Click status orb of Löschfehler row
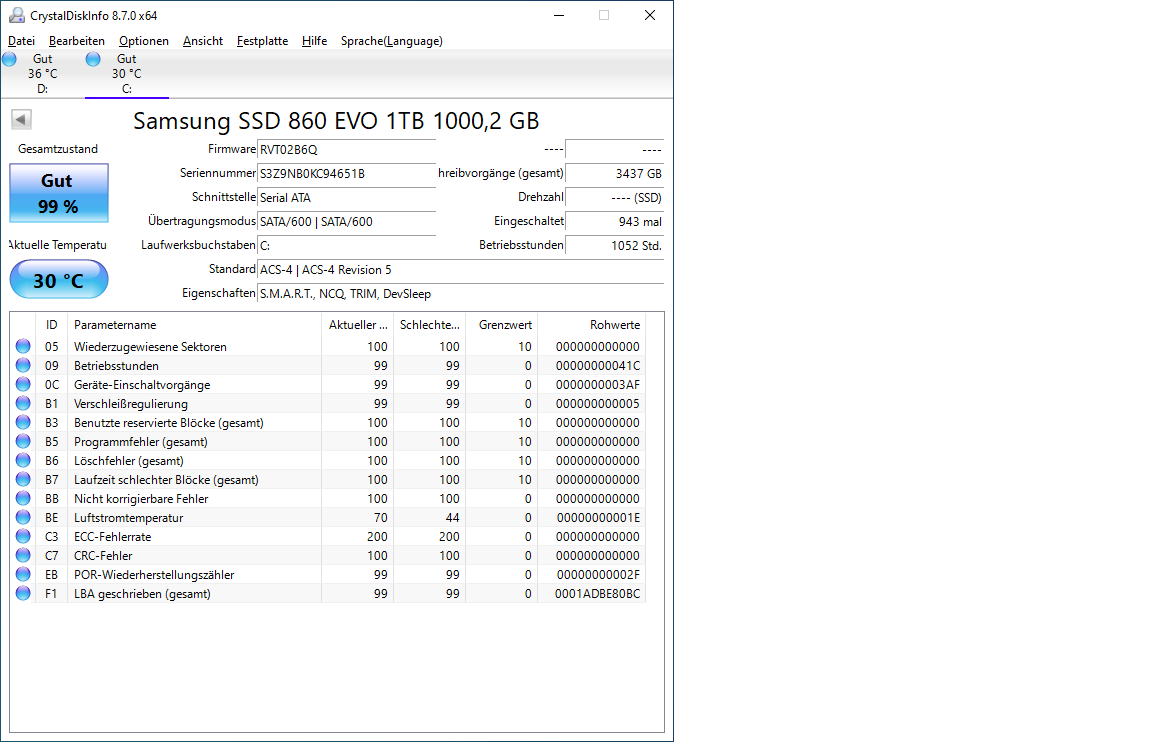This screenshot has width=1152, height=742. point(24,461)
